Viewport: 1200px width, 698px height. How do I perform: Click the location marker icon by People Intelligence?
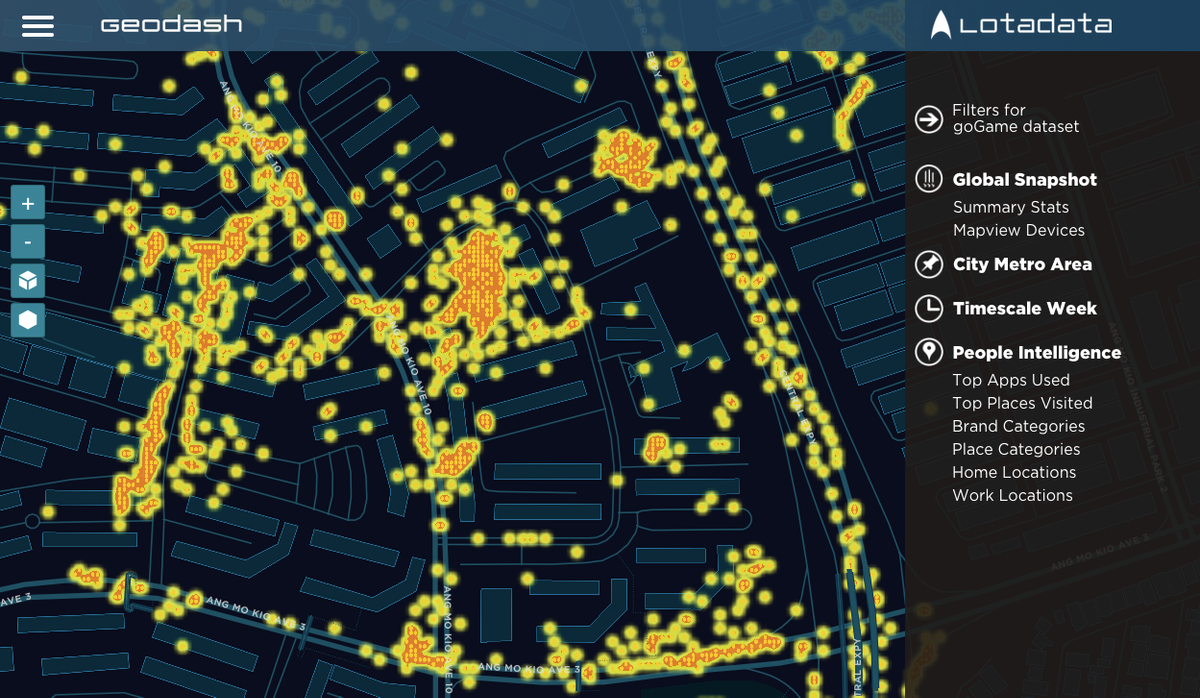(x=930, y=352)
